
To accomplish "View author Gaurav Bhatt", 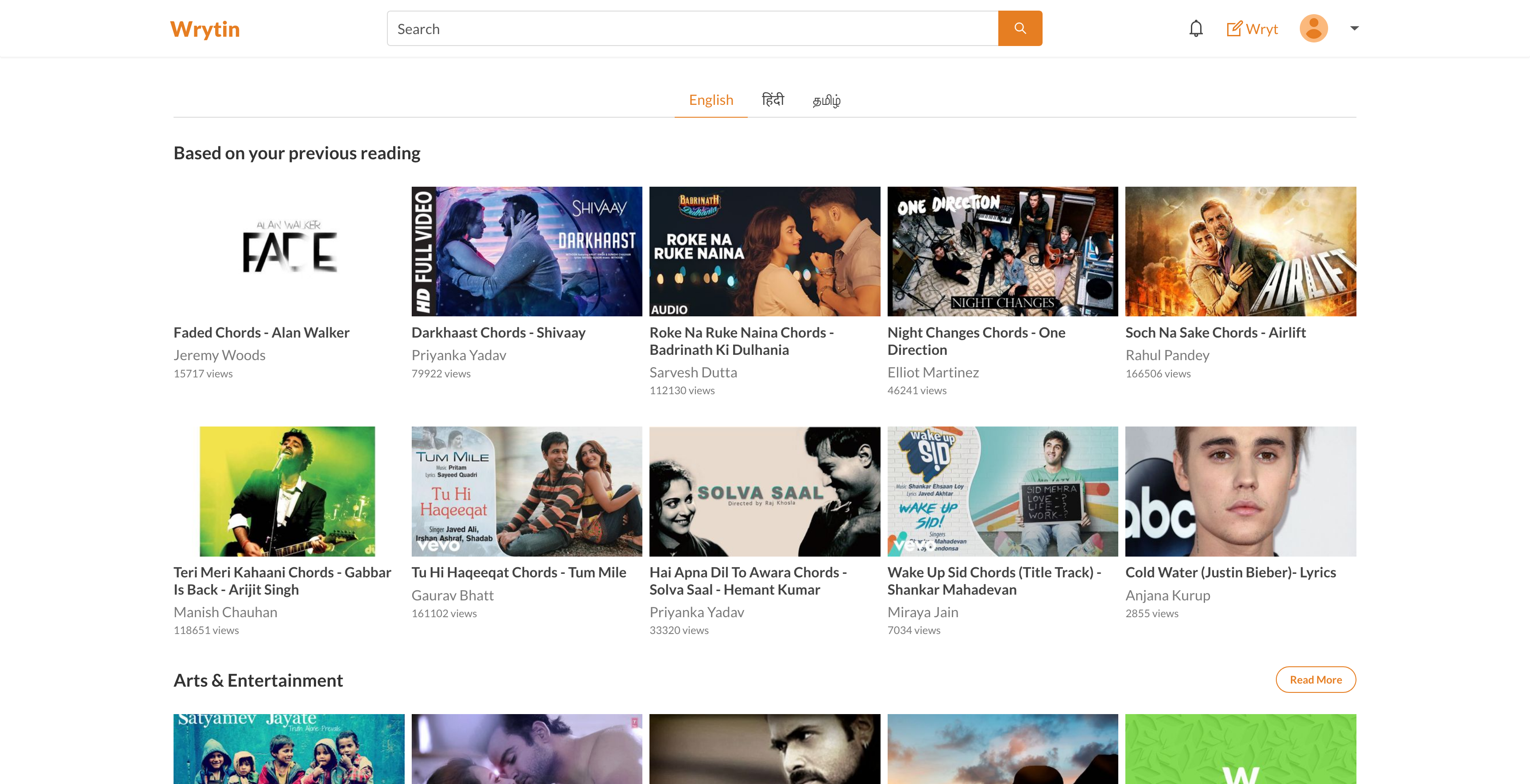I will (452, 595).
